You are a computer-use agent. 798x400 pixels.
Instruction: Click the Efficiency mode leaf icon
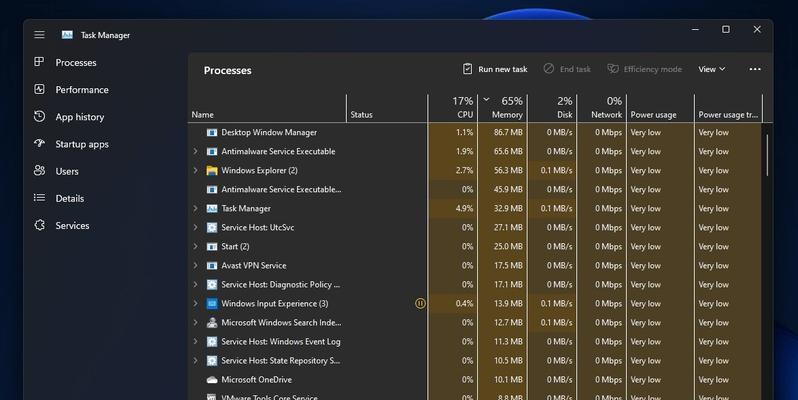(613, 69)
